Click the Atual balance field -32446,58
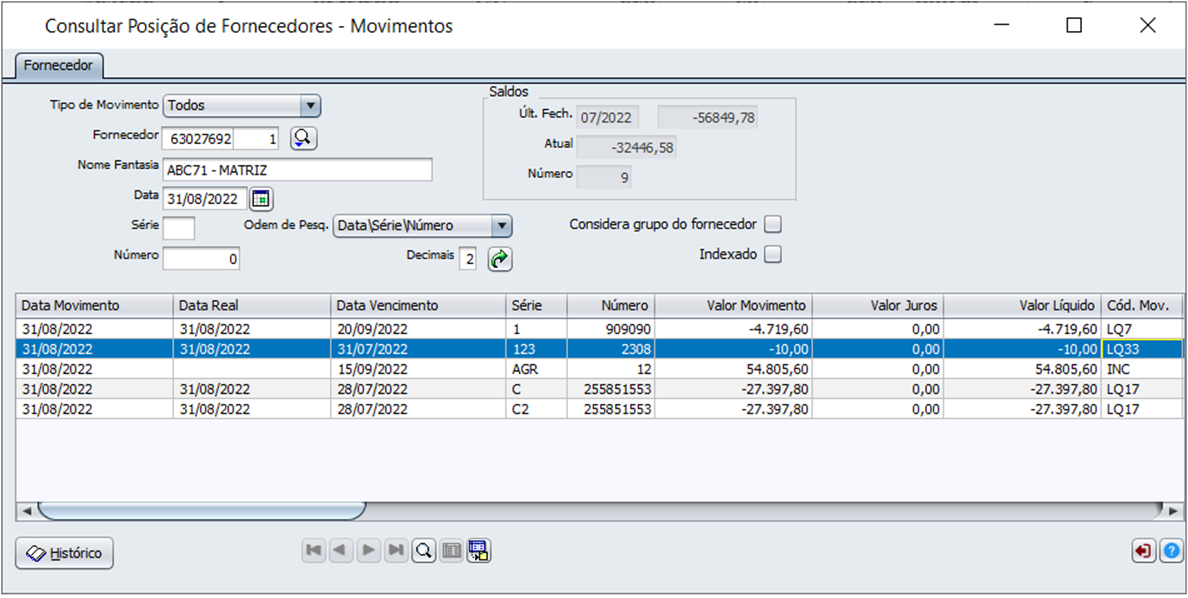This screenshot has width=1188, height=598. click(x=626, y=147)
